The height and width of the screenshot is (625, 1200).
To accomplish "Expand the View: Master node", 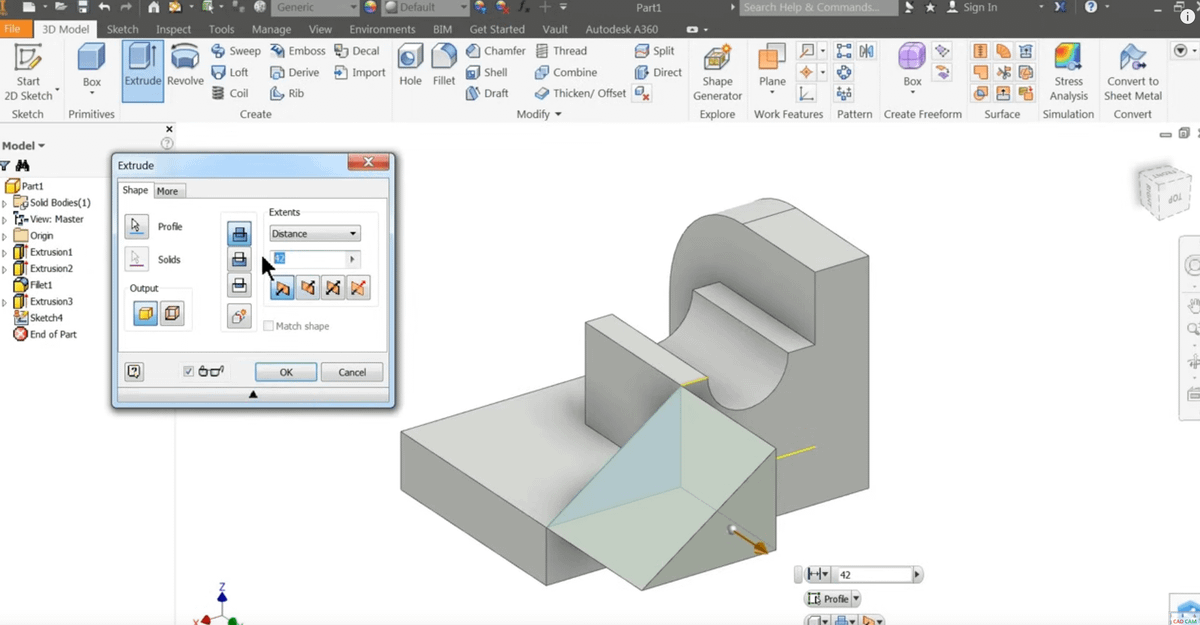I will coord(5,219).
